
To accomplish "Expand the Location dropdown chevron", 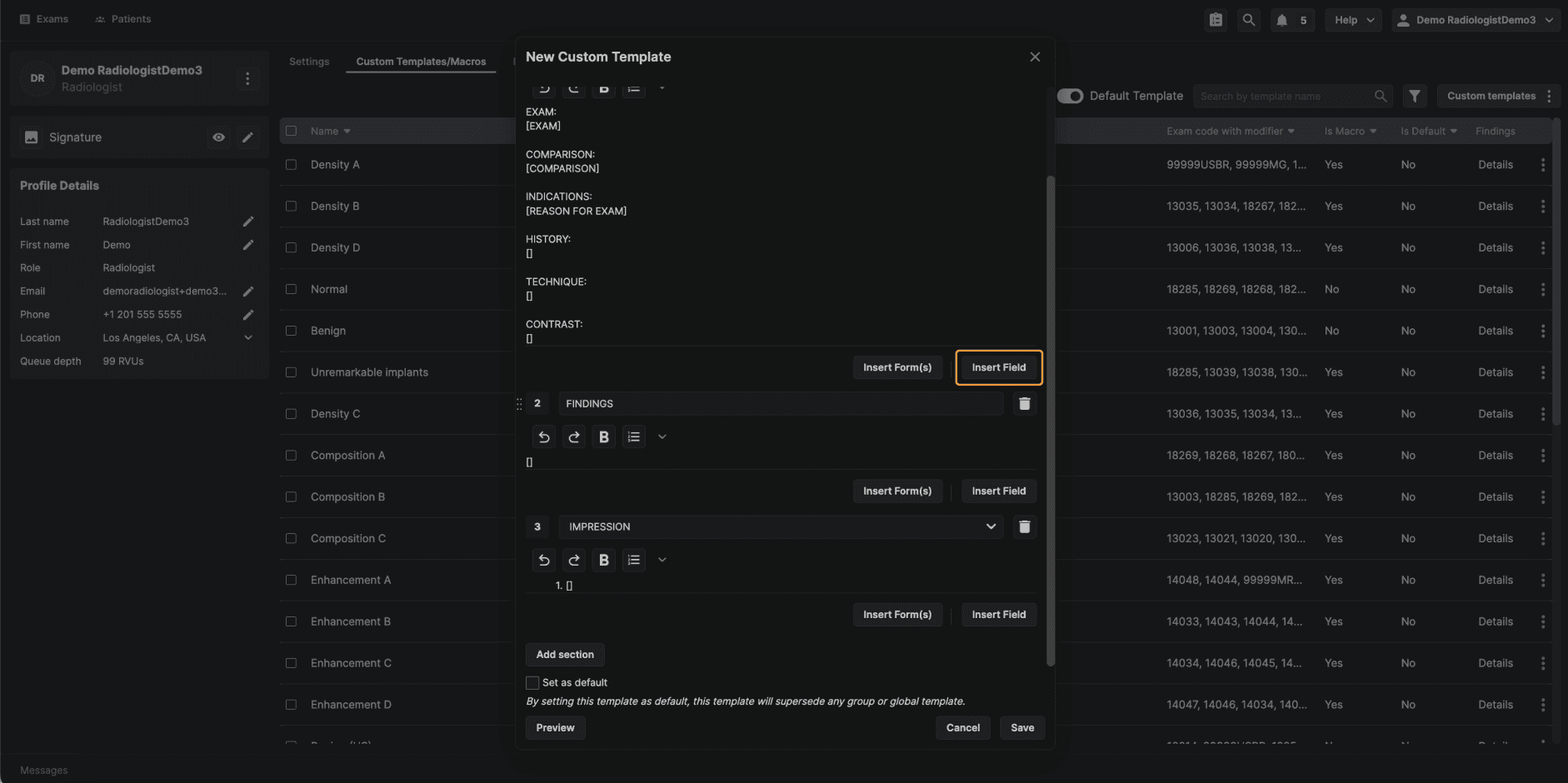I will [247, 338].
